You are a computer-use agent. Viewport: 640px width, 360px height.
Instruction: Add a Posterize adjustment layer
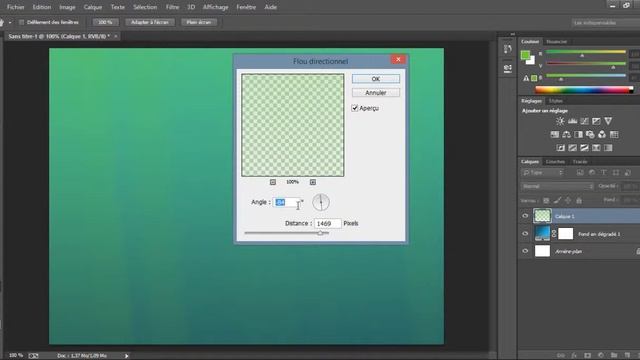(x=573, y=148)
